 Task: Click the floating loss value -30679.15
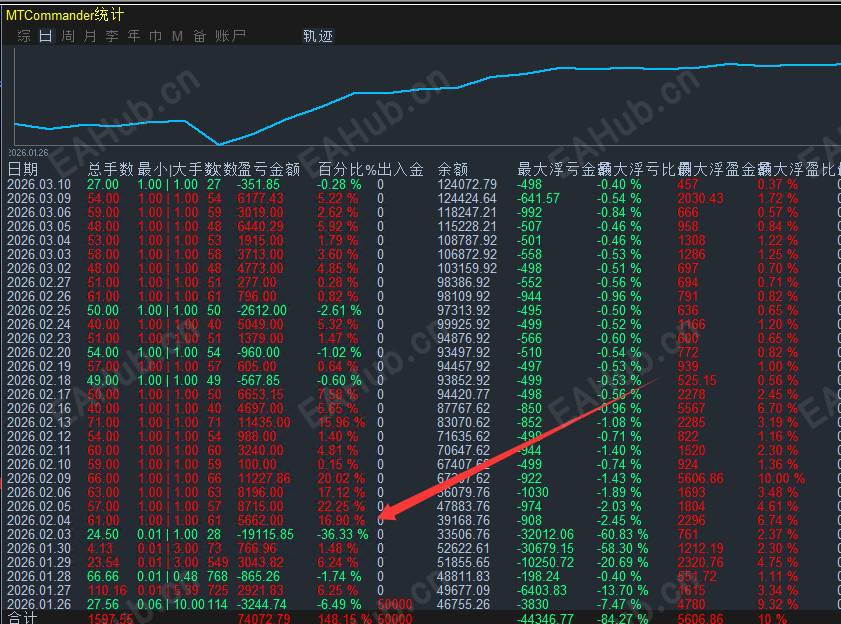point(545,548)
